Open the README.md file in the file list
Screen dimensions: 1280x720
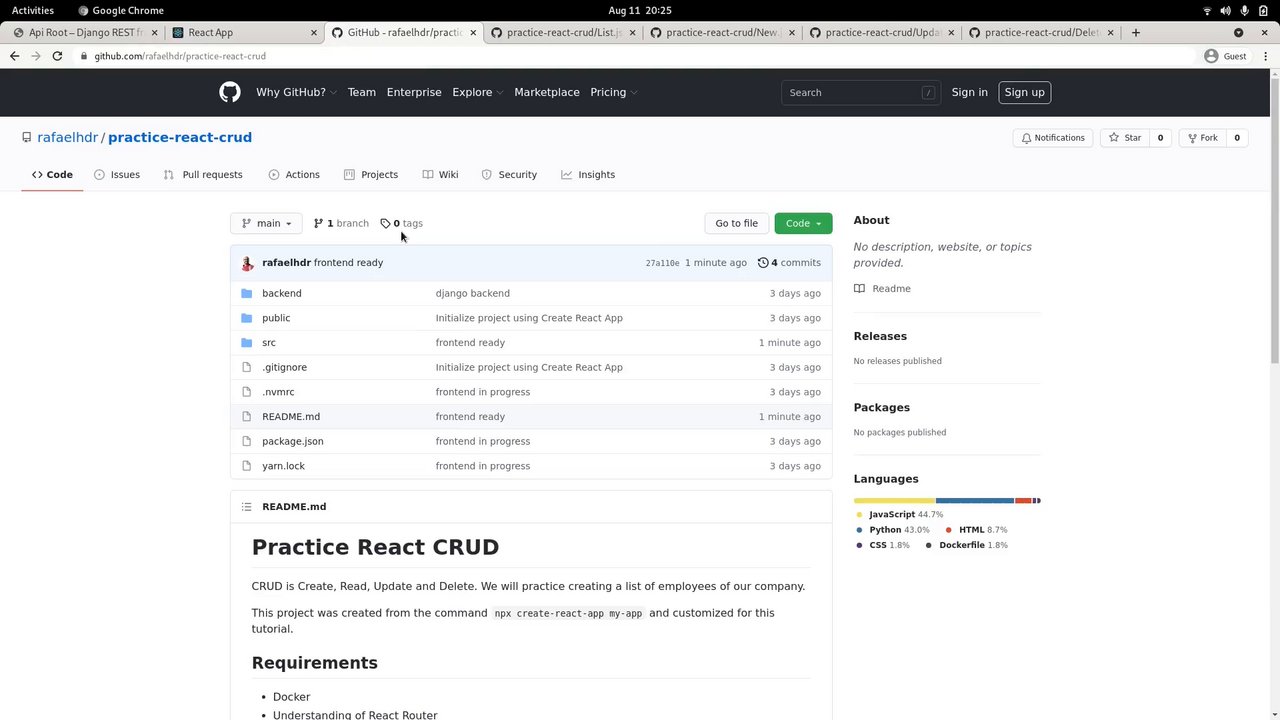[291, 417]
